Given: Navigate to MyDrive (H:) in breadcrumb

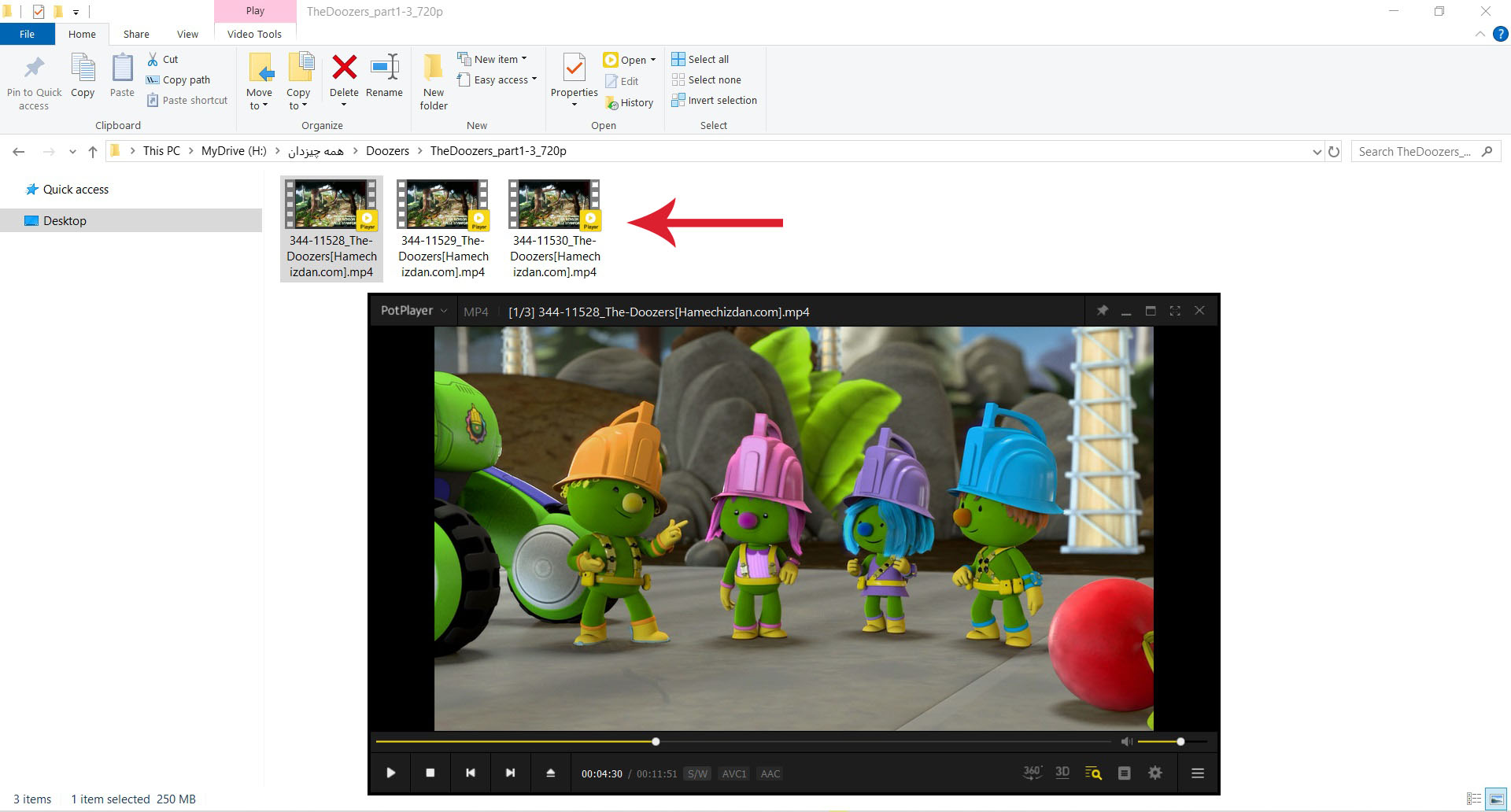Looking at the screenshot, I should [x=234, y=151].
